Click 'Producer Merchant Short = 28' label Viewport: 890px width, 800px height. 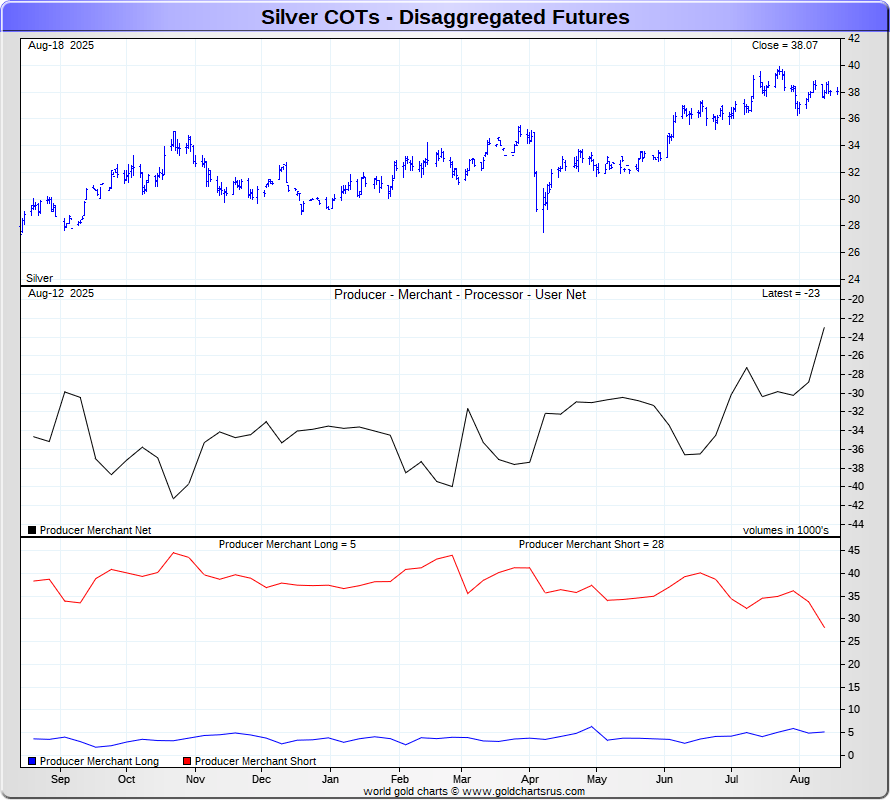pyautogui.click(x=591, y=544)
